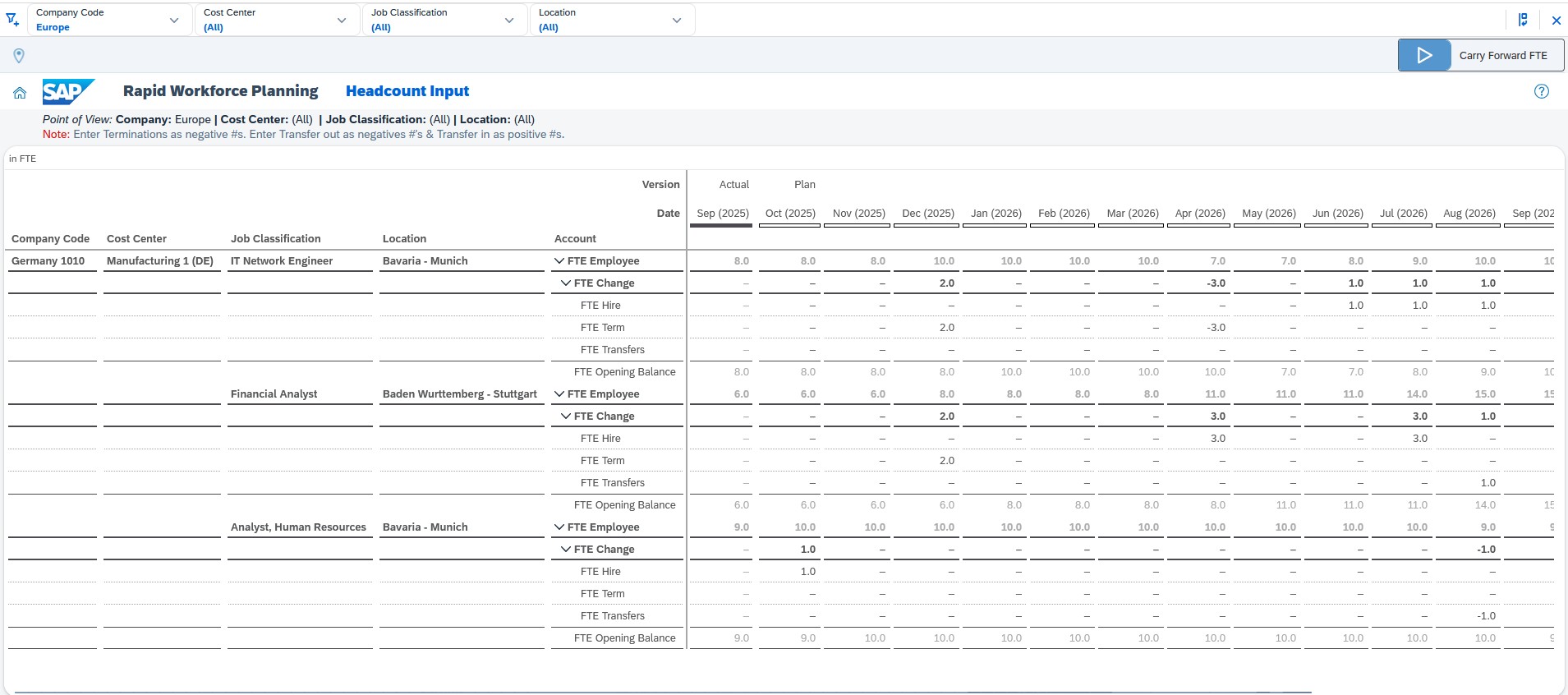
Task: Run the Carry Forward FTE action
Action: tap(1502, 55)
